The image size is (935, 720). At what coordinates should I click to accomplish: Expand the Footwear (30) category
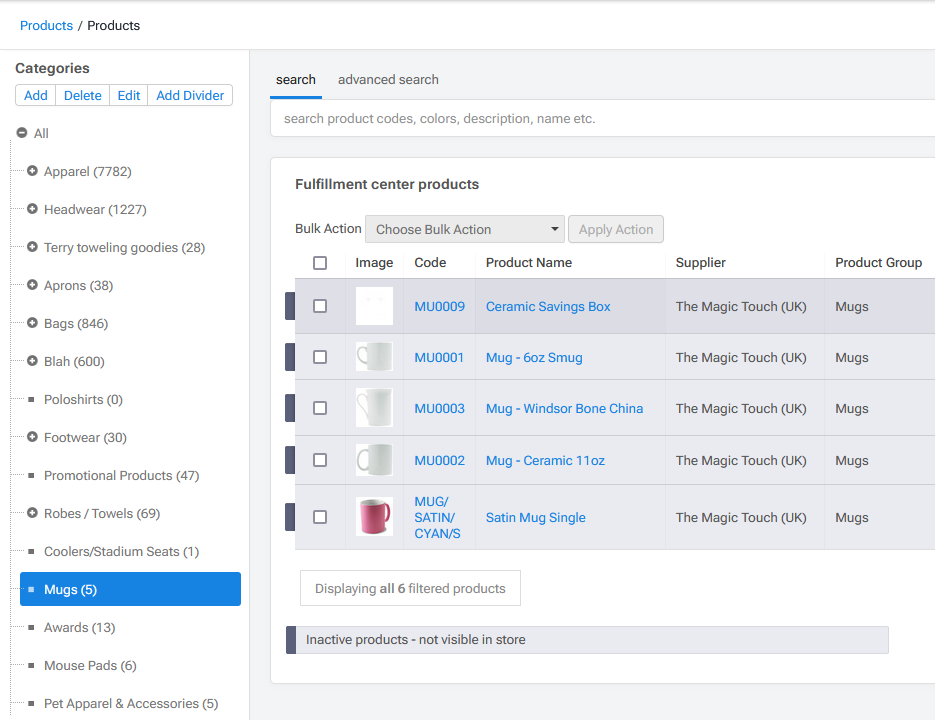(x=32, y=437)
